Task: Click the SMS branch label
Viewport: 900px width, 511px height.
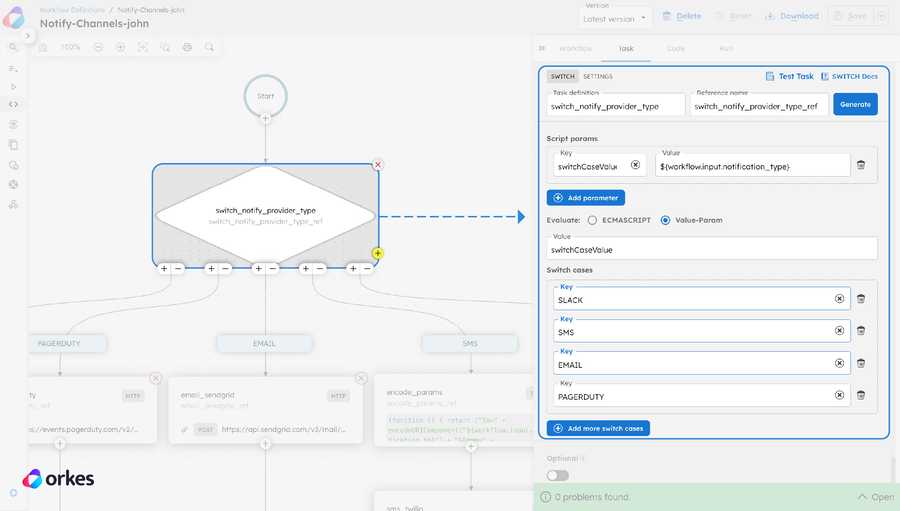Action: [x=470, y=343]
